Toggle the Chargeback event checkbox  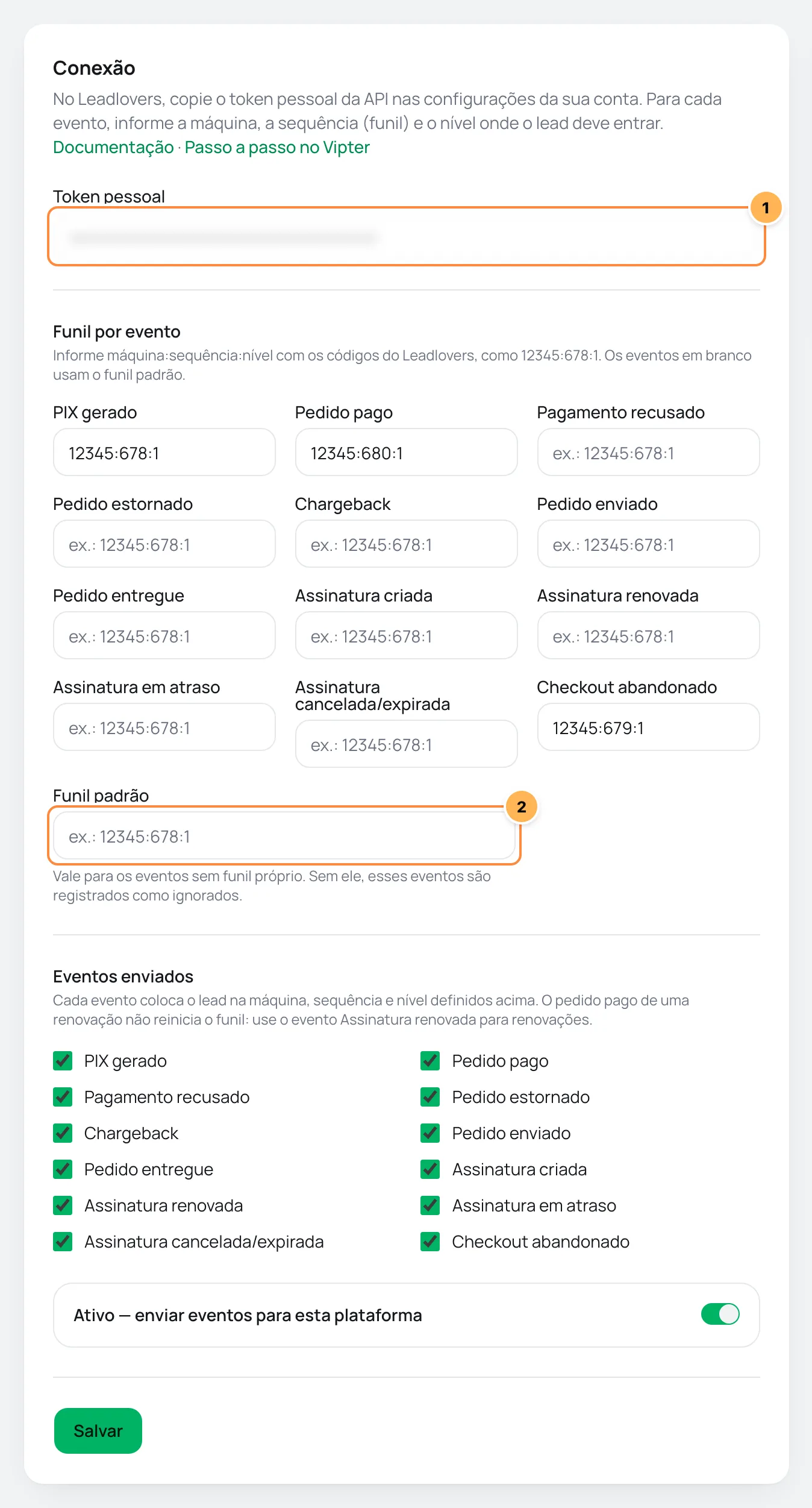[63, 1133]
